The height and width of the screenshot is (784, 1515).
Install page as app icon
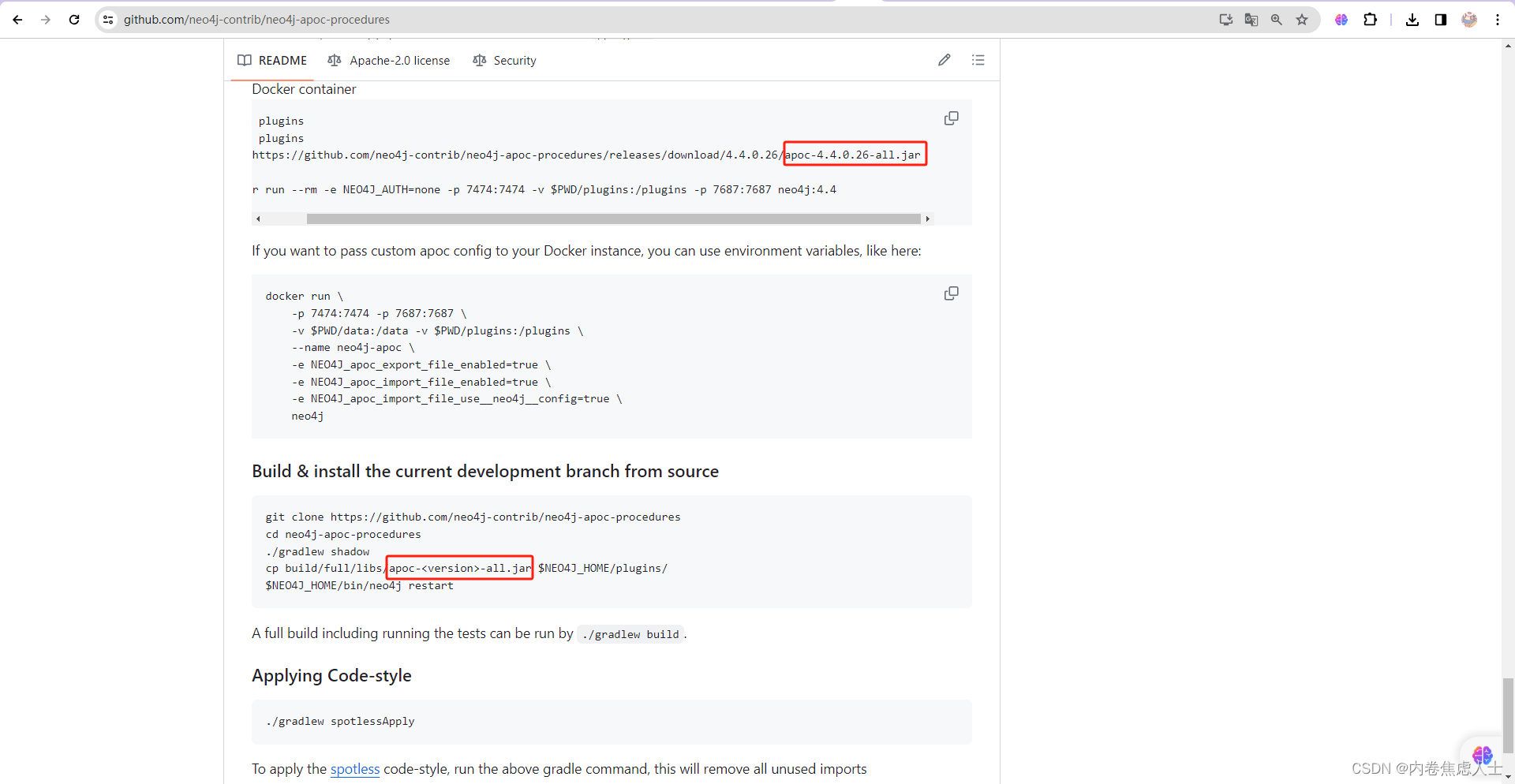pos(1226,20)
